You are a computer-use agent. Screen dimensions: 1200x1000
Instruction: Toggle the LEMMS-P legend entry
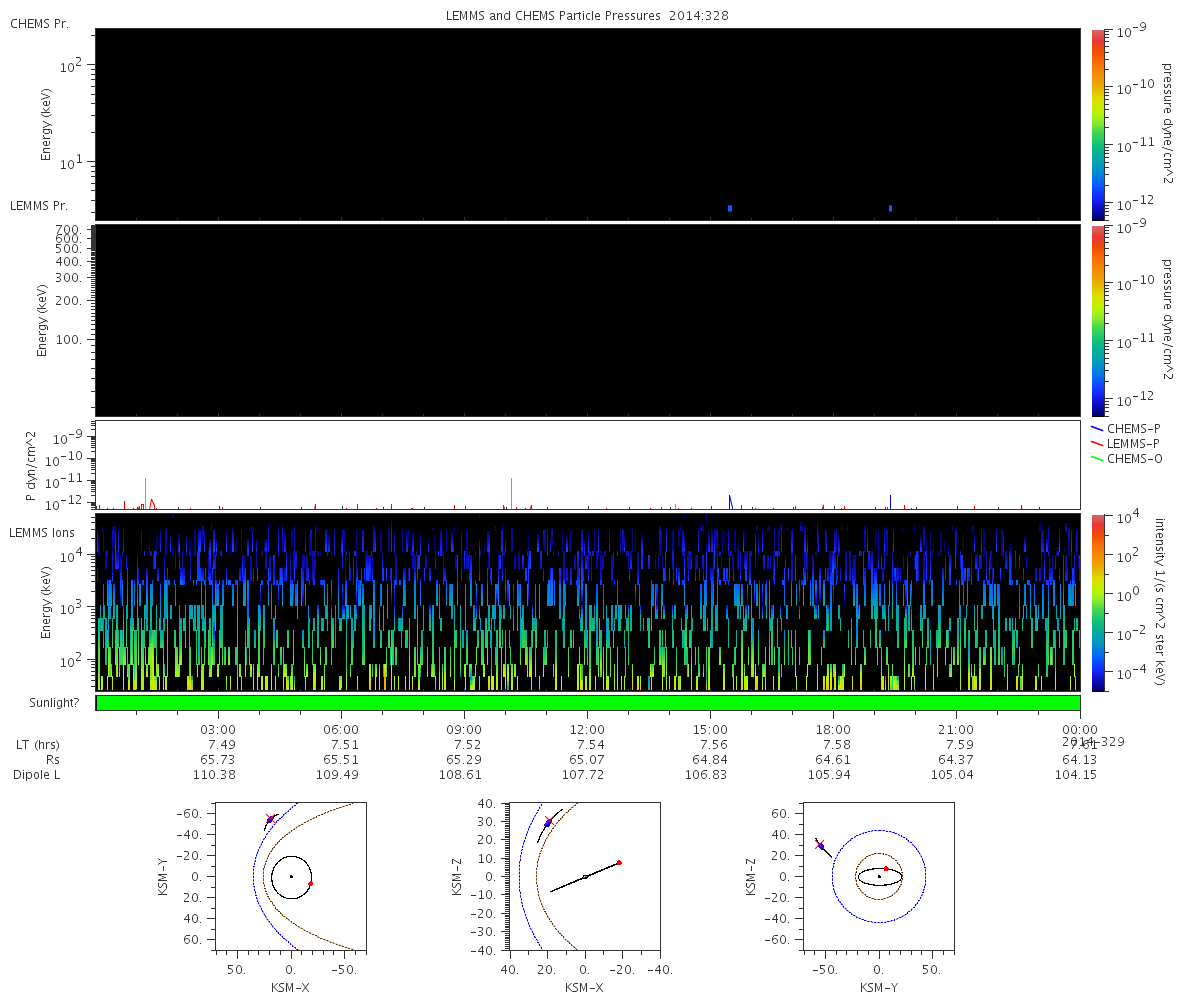tap(1125, 443)
